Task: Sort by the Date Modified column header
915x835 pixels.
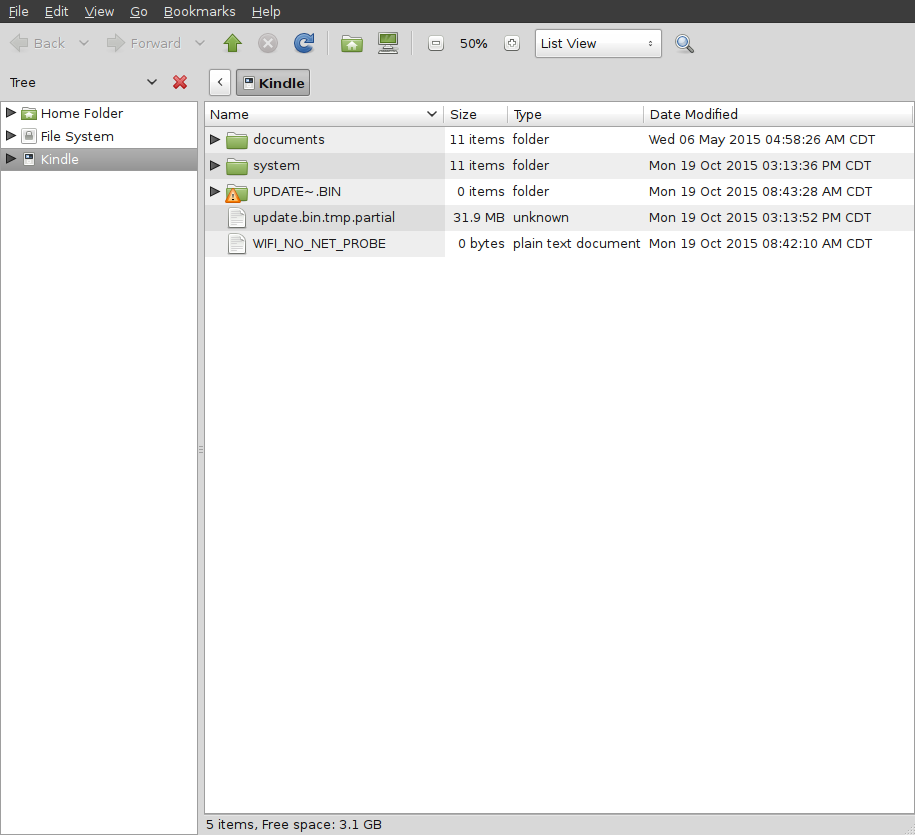Action: pos(778,114)
